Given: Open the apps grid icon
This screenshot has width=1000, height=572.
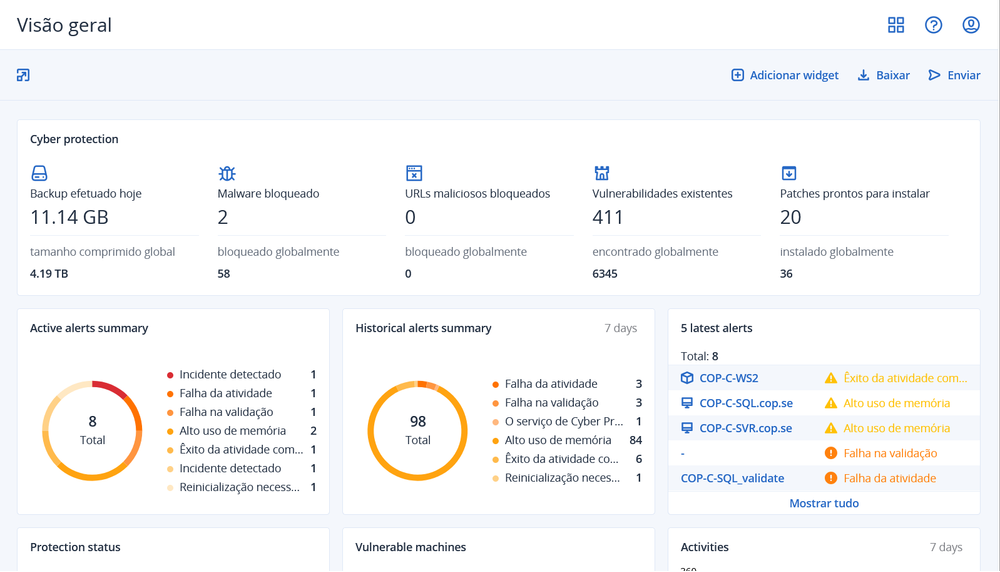Looking at the screenshot, I should pos(896,25).
